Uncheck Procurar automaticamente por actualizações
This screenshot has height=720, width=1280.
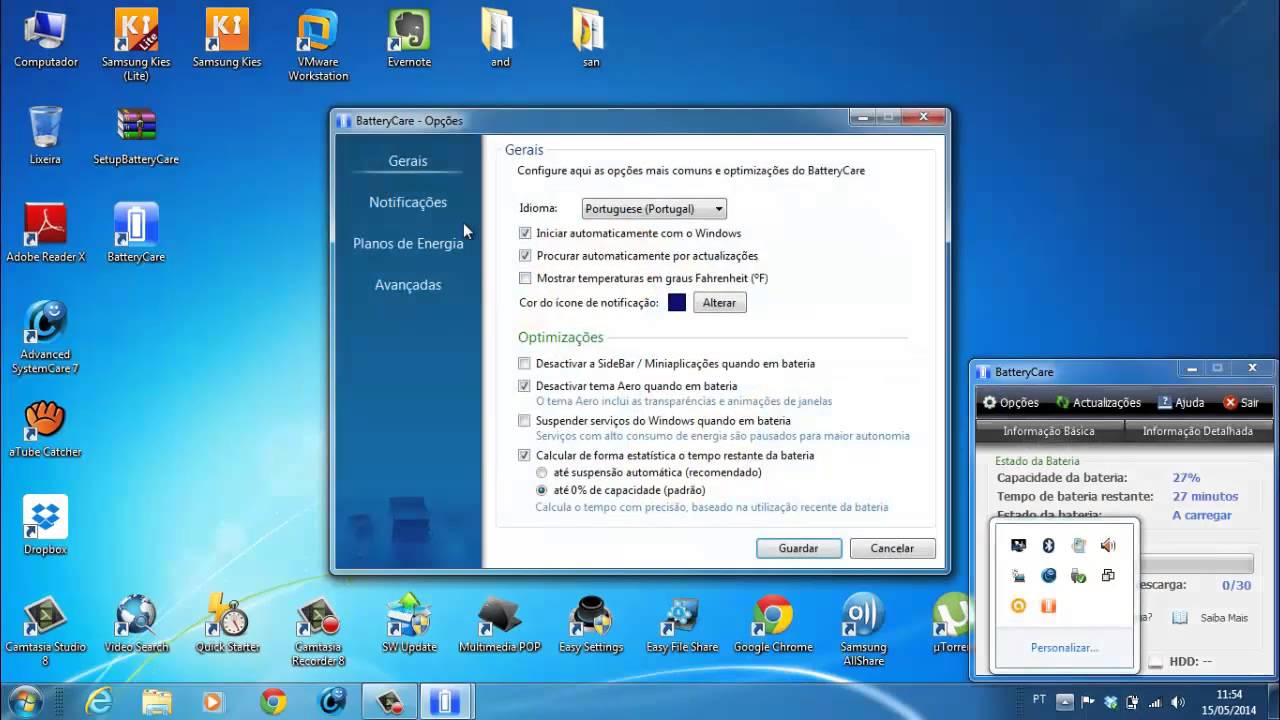click(x=525, y=256)
